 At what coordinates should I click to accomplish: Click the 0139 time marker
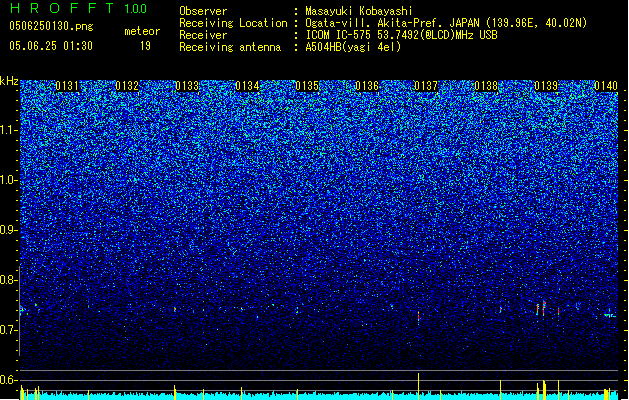(x=546, y=86)
